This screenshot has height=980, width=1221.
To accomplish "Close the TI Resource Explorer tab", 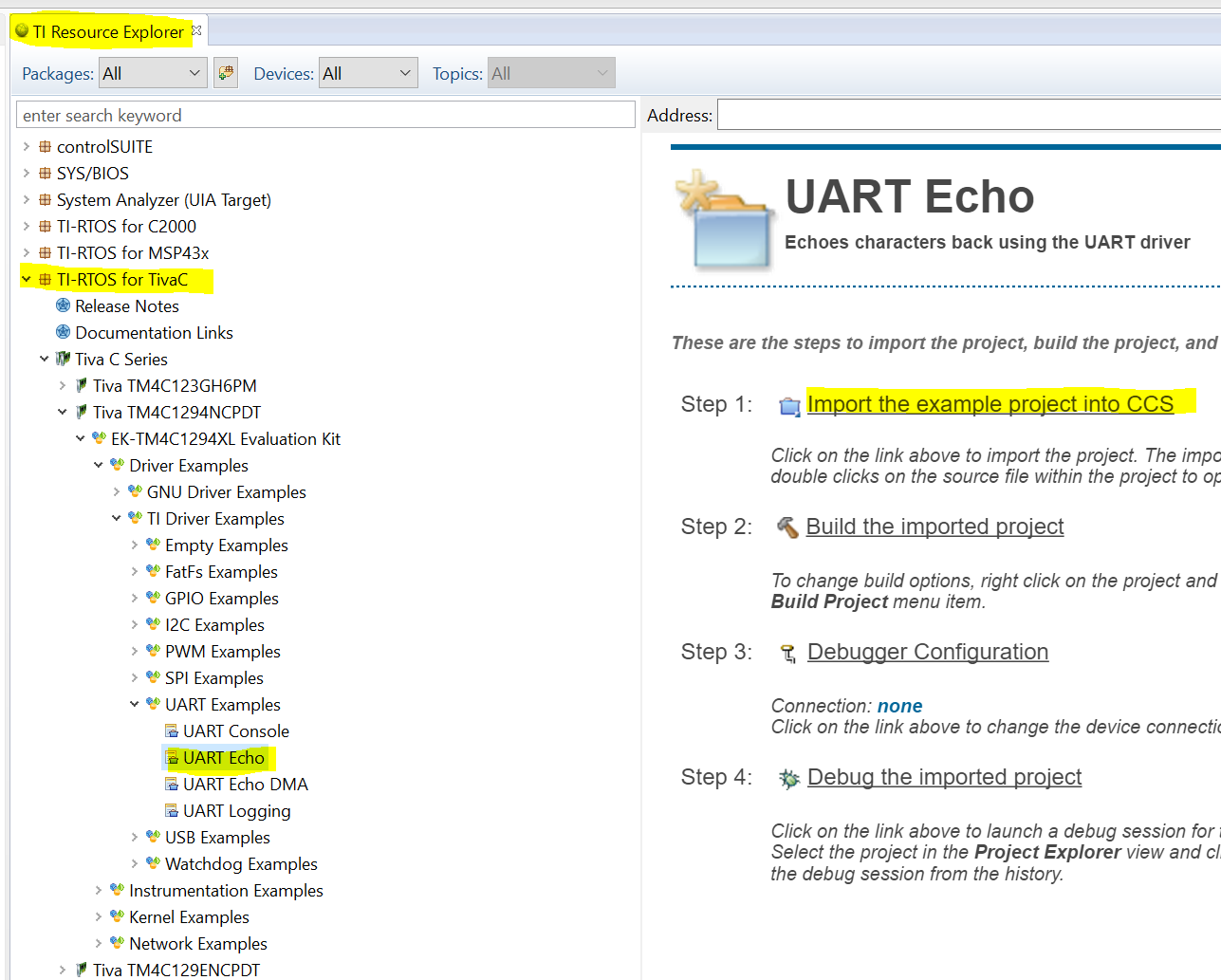I will click(x=196, y=30).
